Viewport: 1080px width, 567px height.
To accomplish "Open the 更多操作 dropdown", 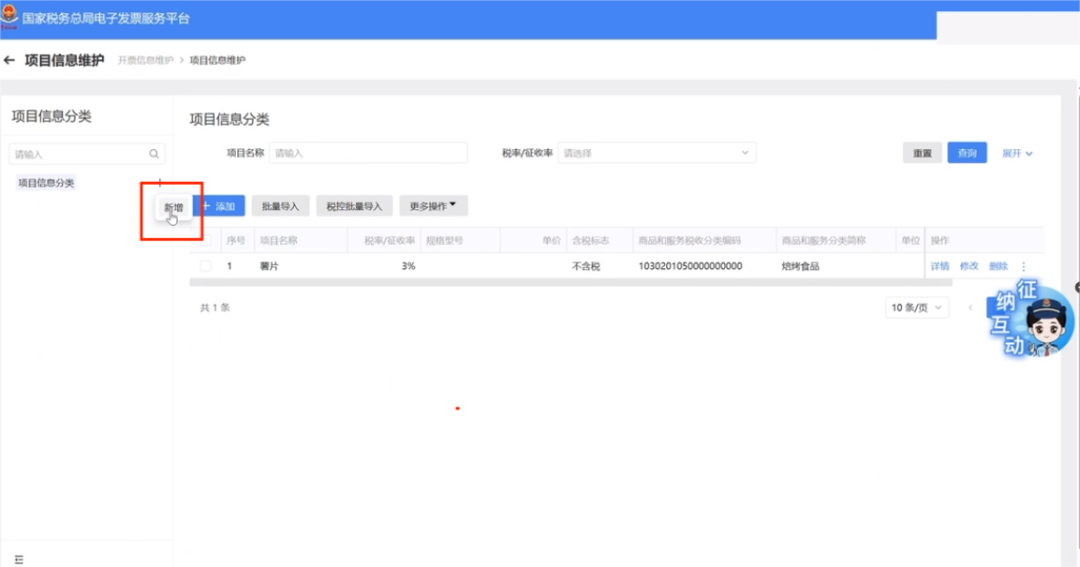I will (433, 206).
